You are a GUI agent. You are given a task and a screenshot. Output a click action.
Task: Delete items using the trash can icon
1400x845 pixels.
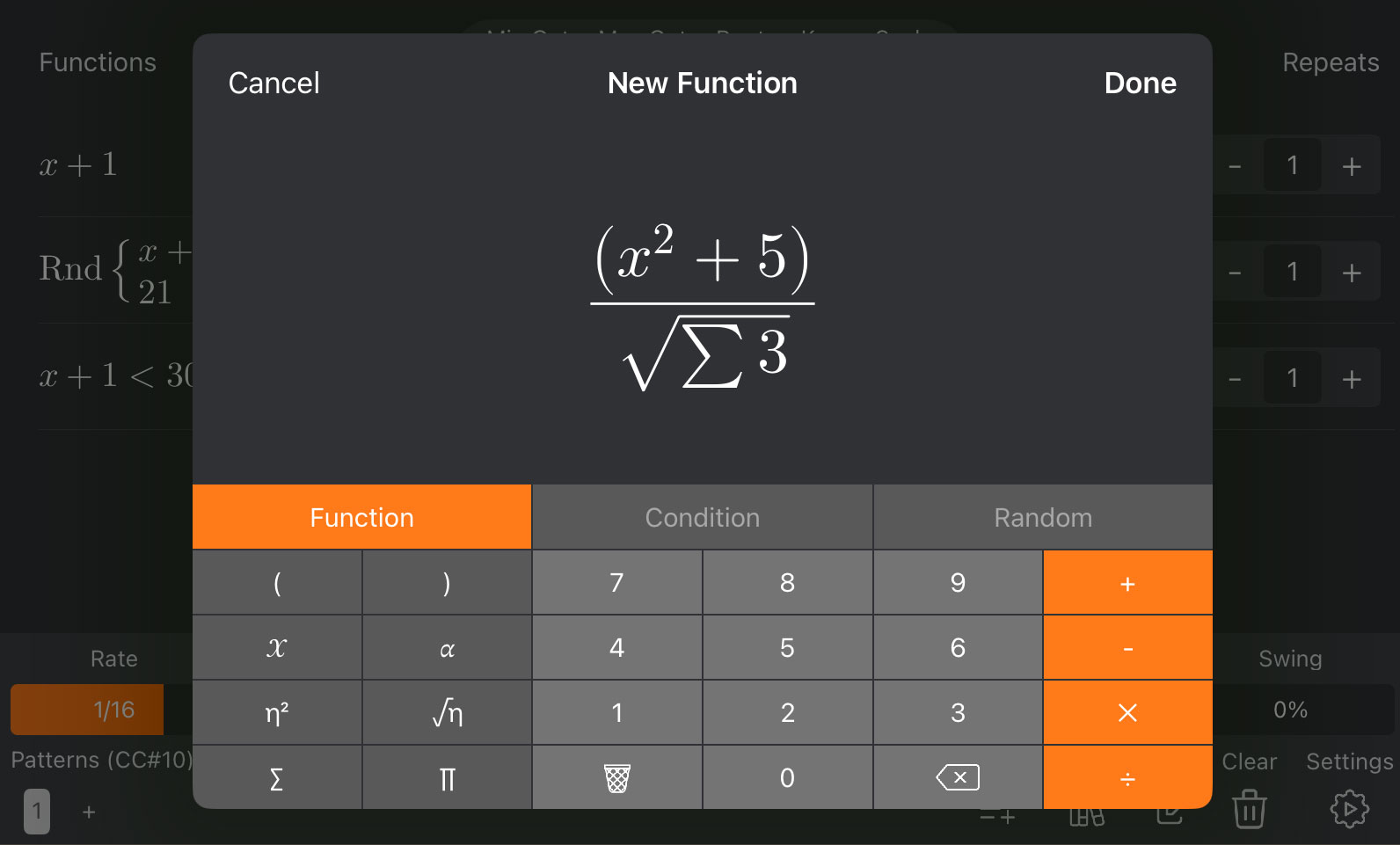tap(1248, 810)
